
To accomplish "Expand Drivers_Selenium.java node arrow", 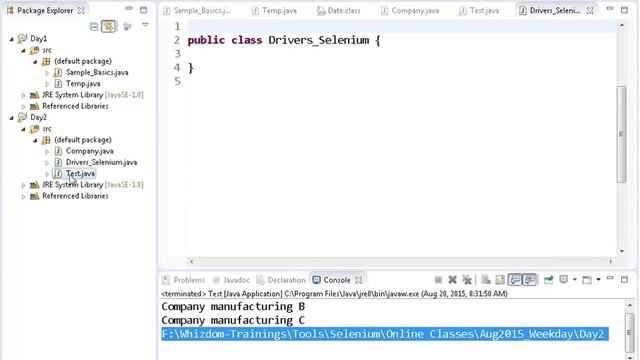I will 47,162.
